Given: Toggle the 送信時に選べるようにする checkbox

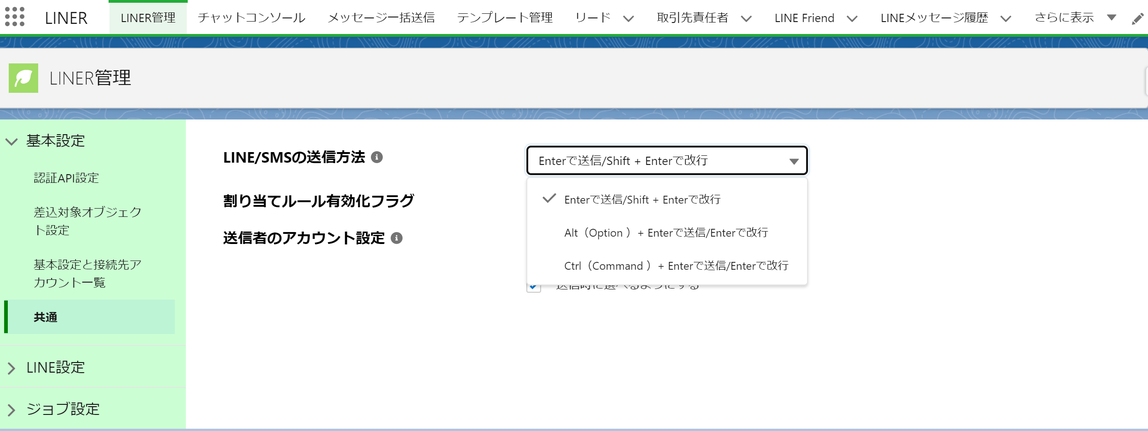Looking at the screenshot, I should point(534,286).
